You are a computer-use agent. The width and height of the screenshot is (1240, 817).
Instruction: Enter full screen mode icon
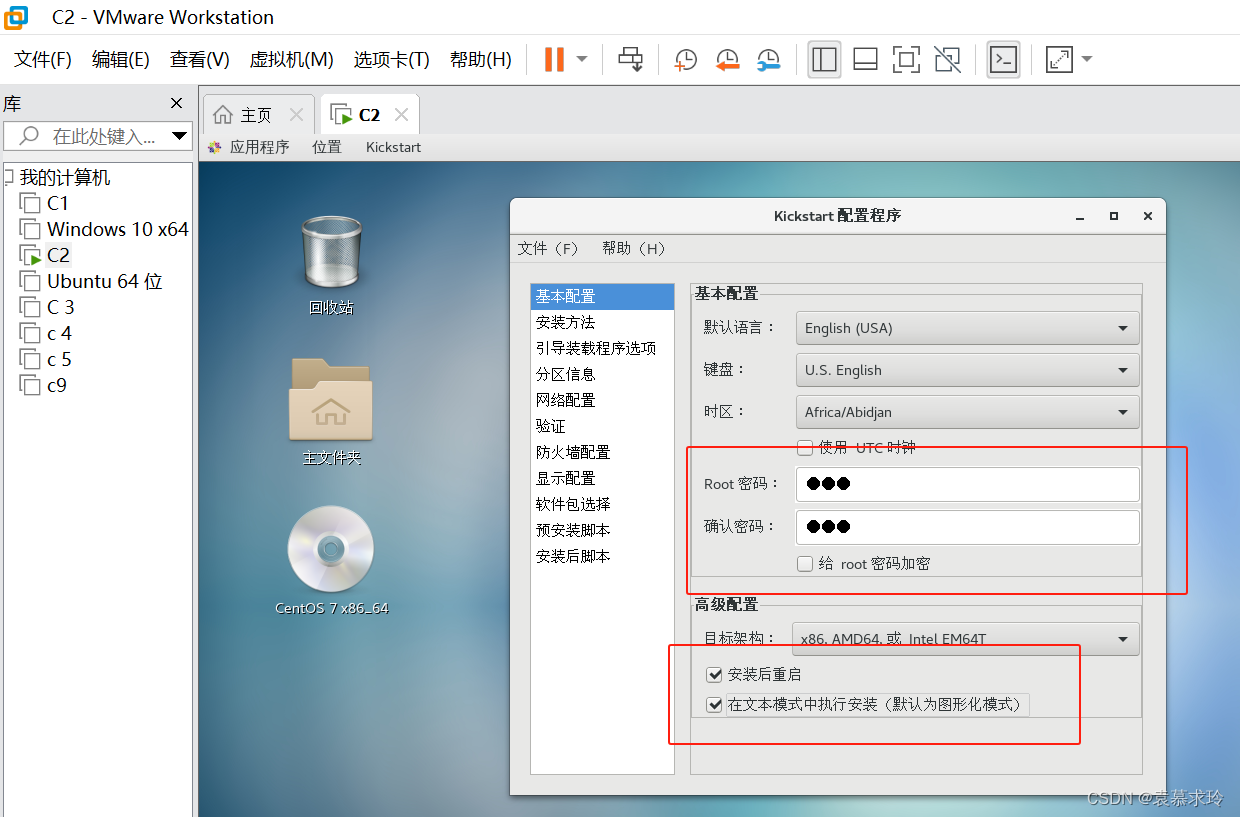click(x=907, y=60)
